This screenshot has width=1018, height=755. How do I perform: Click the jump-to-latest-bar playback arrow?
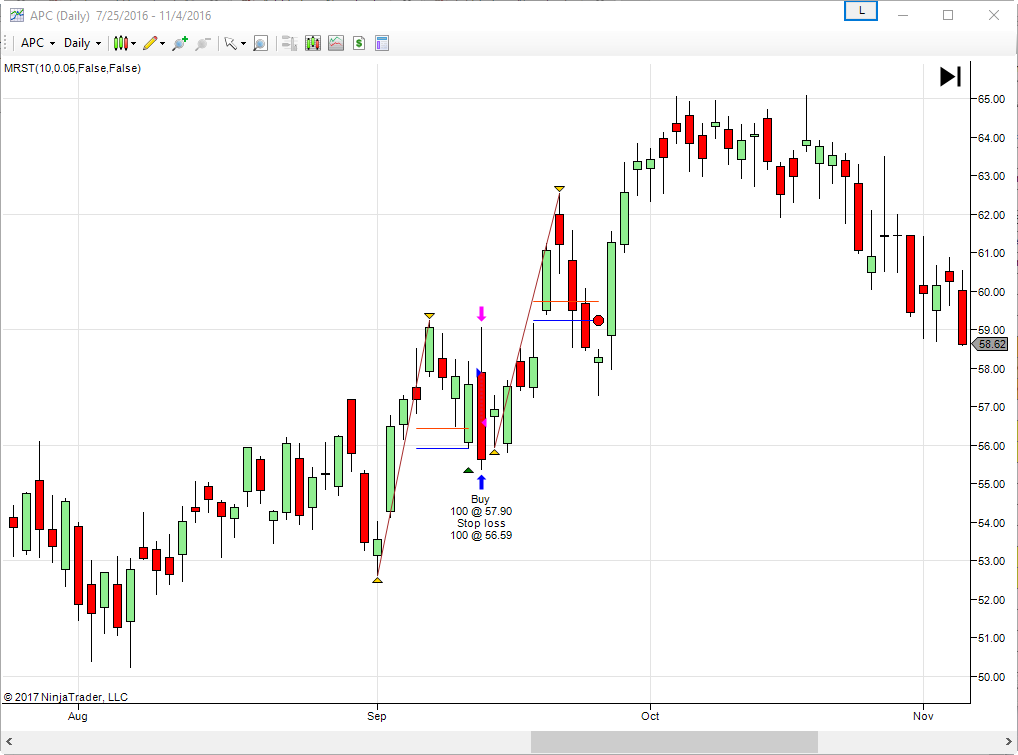click(948, 76)
